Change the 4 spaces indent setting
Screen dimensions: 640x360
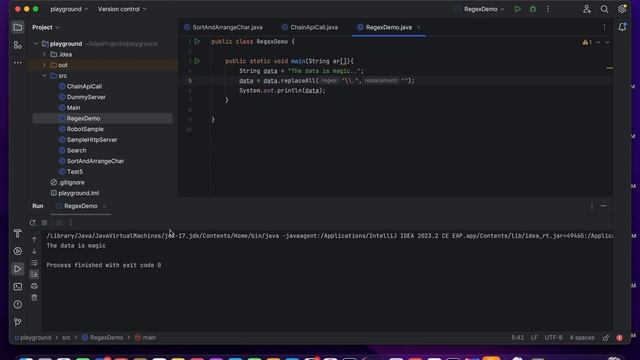click(x=582, y=338)
